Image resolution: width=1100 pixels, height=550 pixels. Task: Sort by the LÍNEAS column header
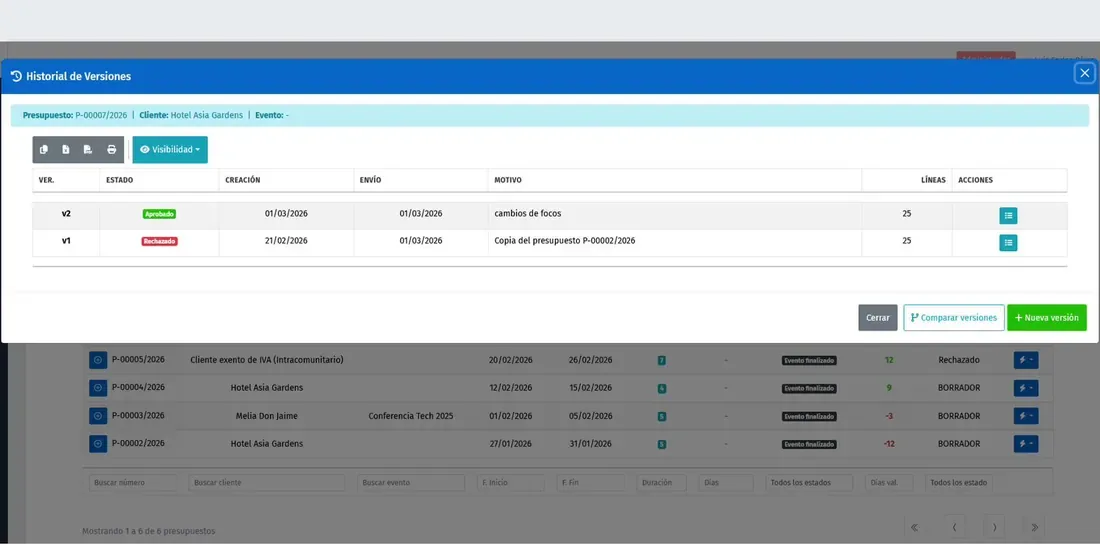tap(907, 180)
